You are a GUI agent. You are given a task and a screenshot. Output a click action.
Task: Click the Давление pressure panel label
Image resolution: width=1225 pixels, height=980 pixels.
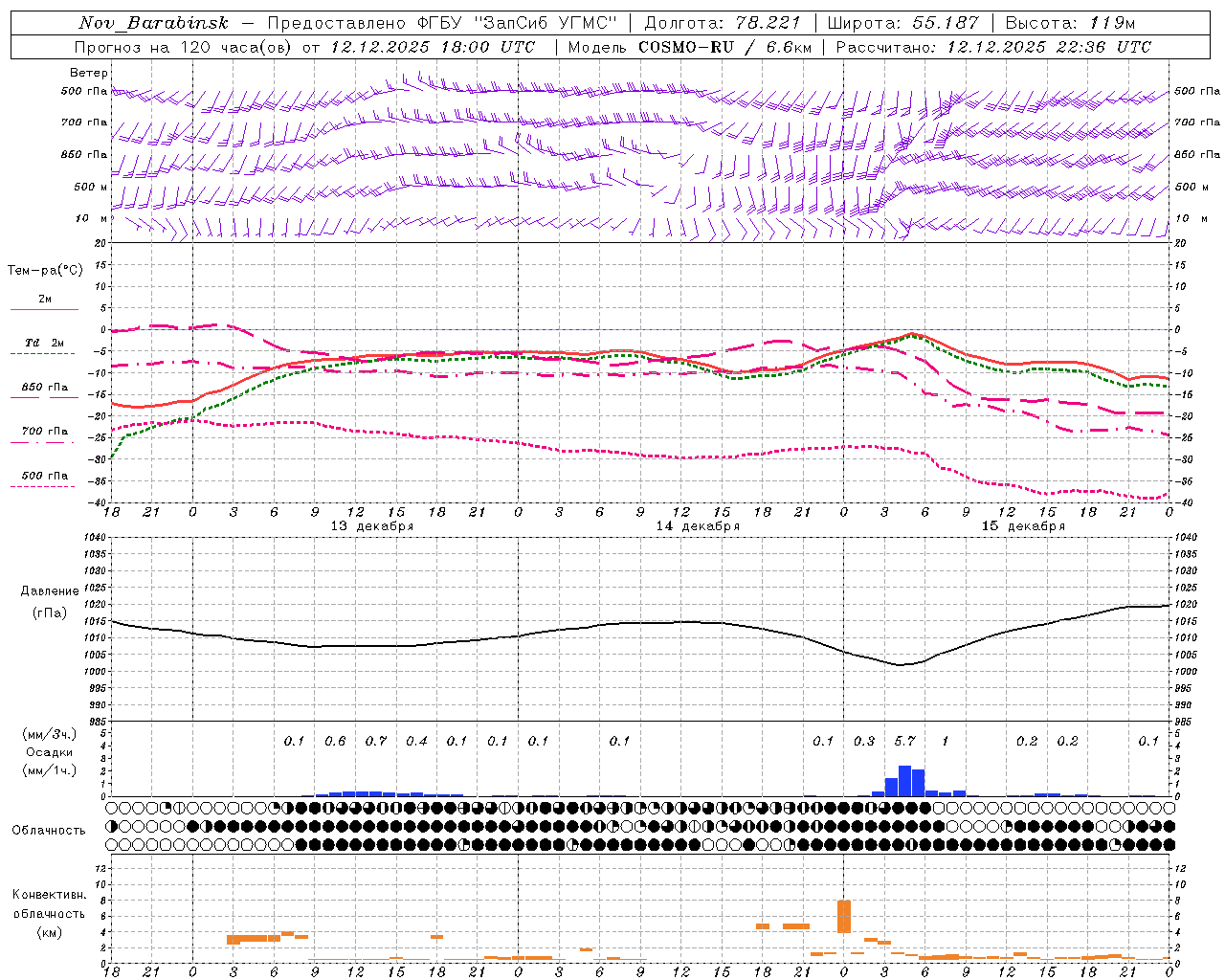coord(50,591)
